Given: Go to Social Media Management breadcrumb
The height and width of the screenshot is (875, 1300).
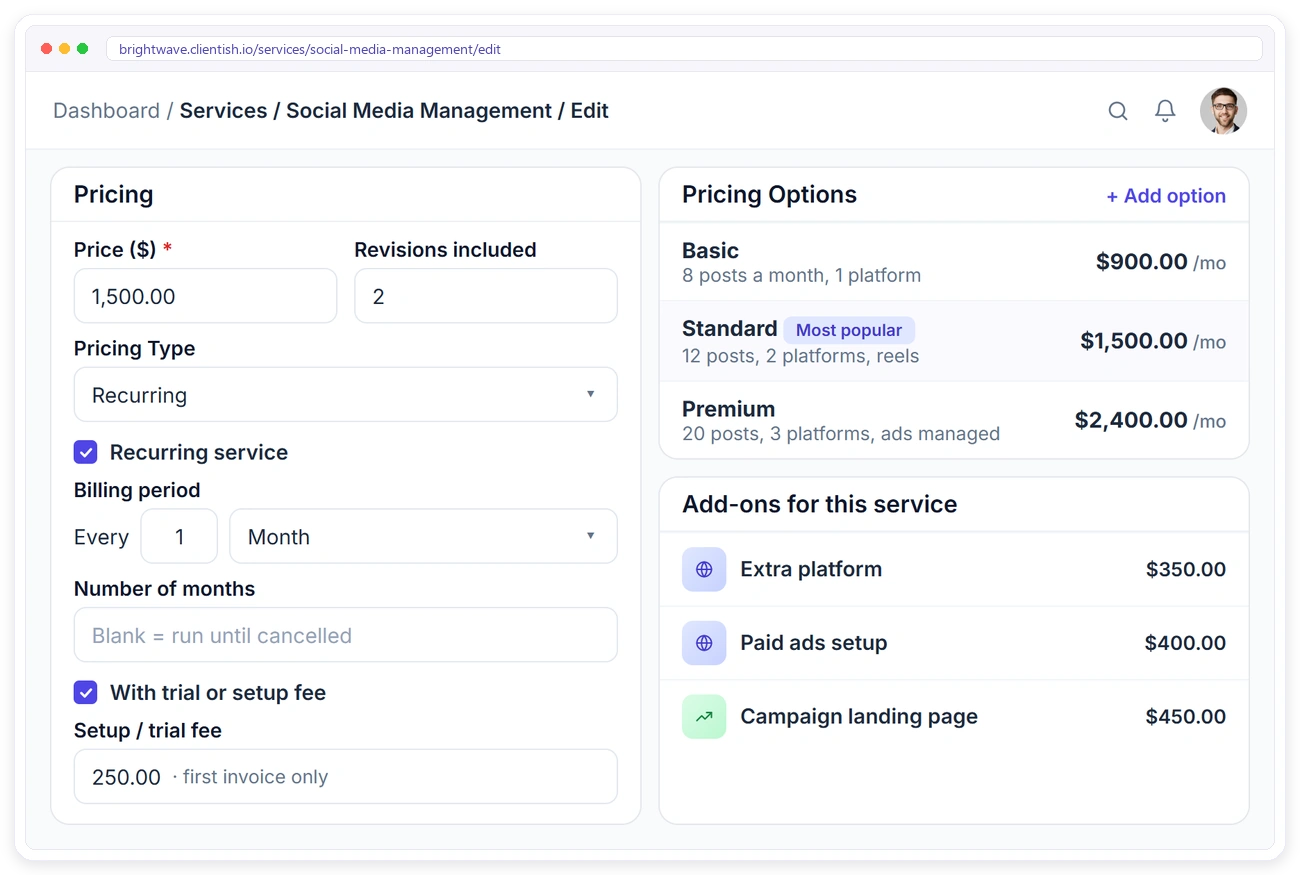Looking at the screenshot, I should (x=419, y=111).
